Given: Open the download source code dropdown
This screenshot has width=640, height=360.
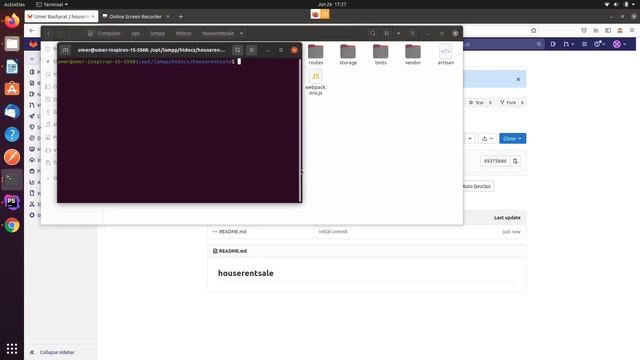Looking at the screenshot, I should 487,139.
